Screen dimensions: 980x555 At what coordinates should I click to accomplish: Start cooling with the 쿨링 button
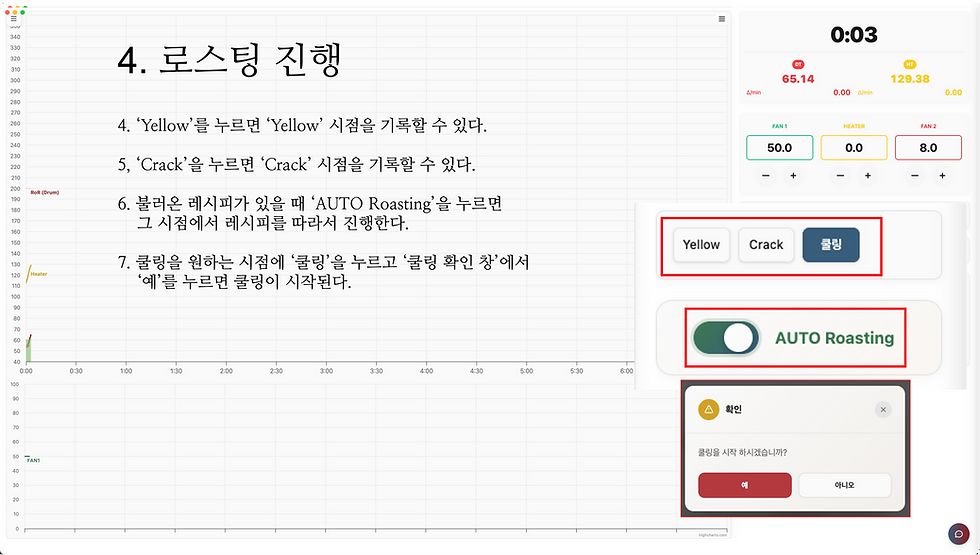tap(831, 245)
